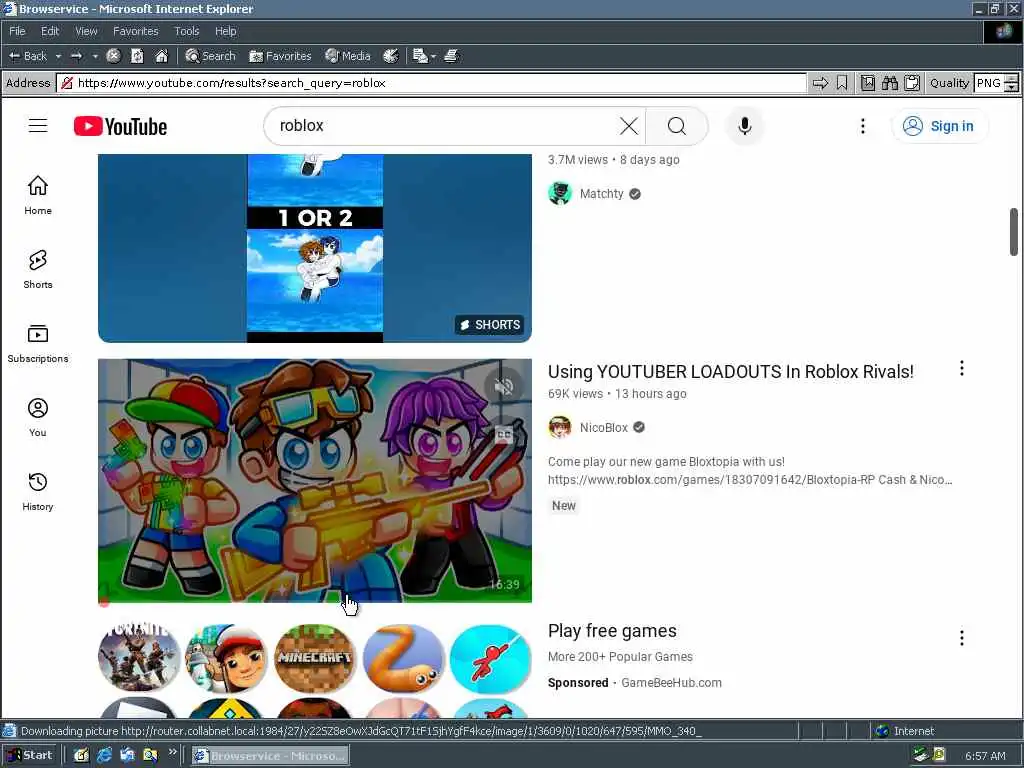Open YouTube settings three-dot menu

coord(863,126)
